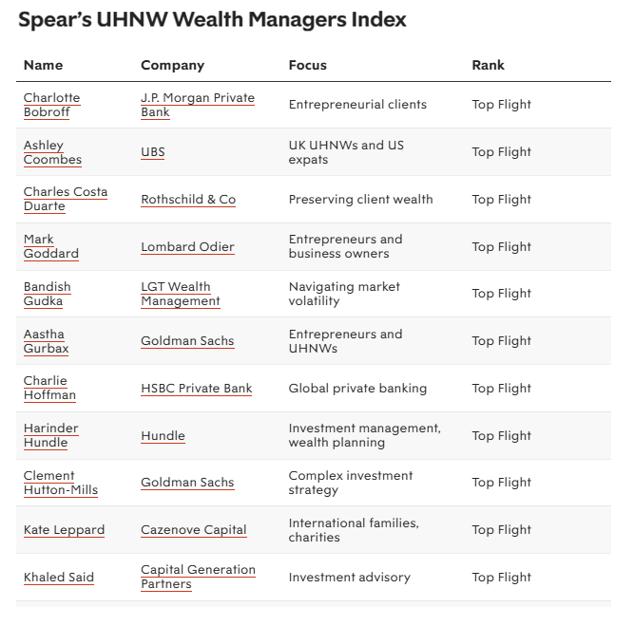Click Charlie Hoffman name link
Viewport: 621px width, 620px height.
50,388
